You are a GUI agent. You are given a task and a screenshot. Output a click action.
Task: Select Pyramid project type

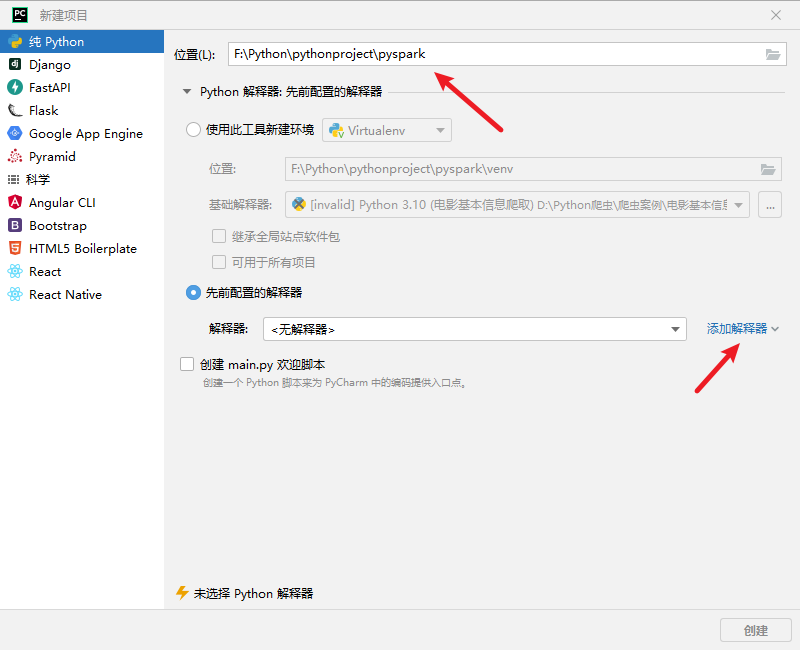click(x=82, y=156)
